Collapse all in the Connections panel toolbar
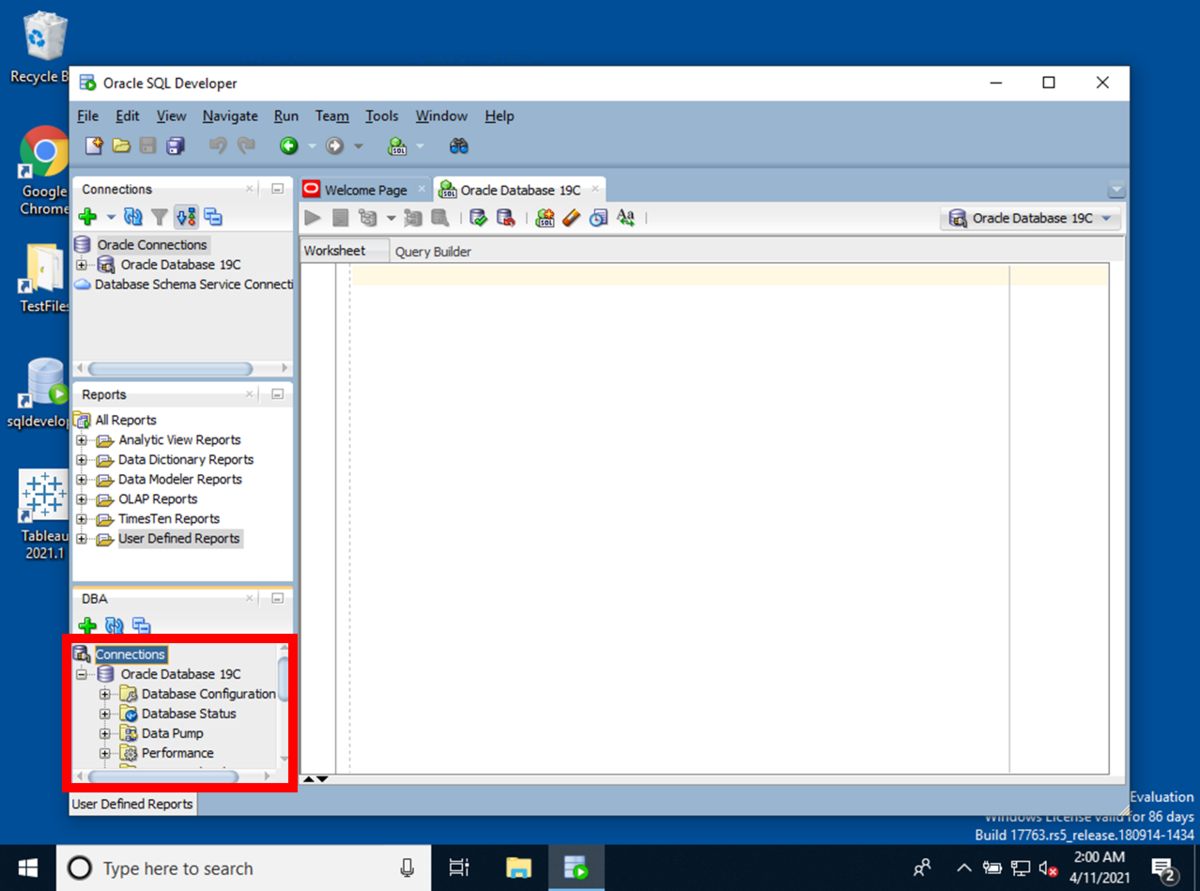Screen dimensions: 1200x891 pyautogui.click(x=213, y=217)
